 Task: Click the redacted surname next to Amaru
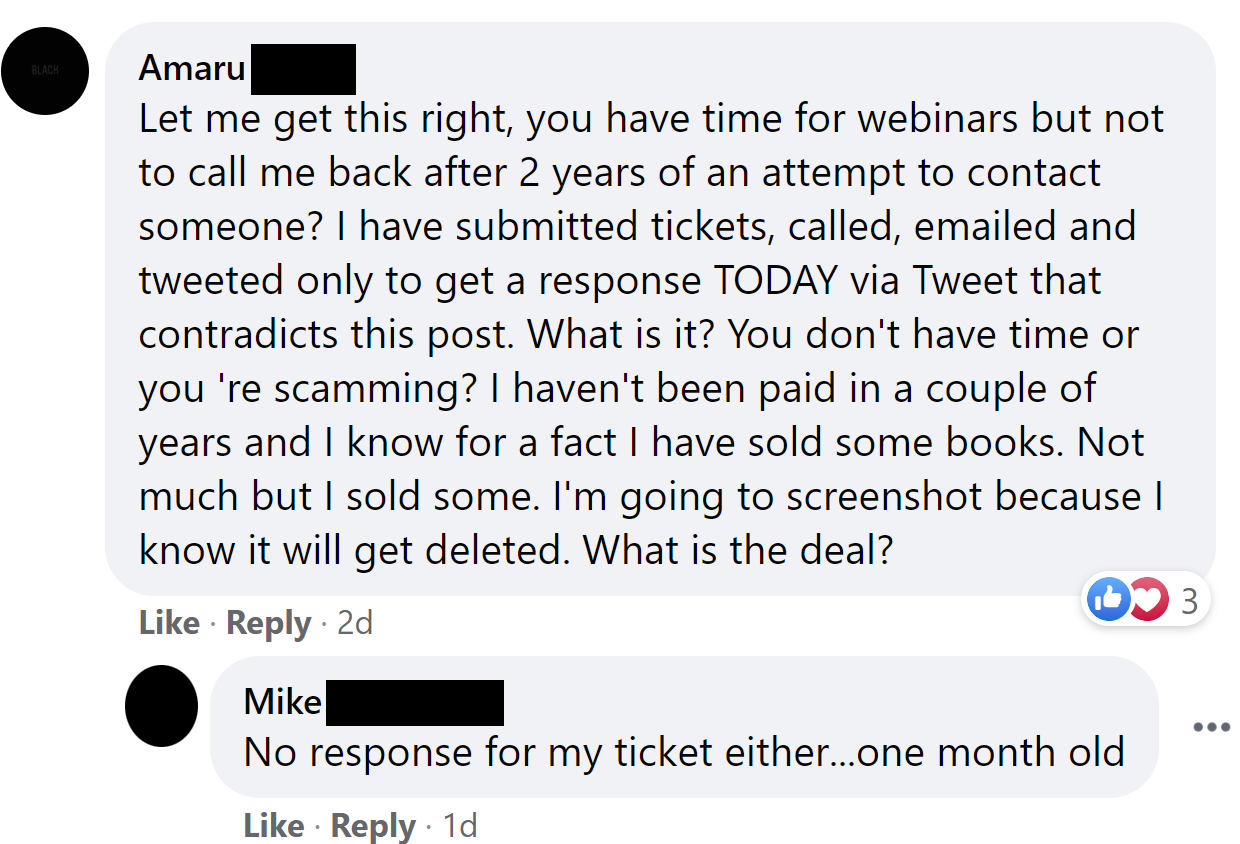tap(303, 69)
